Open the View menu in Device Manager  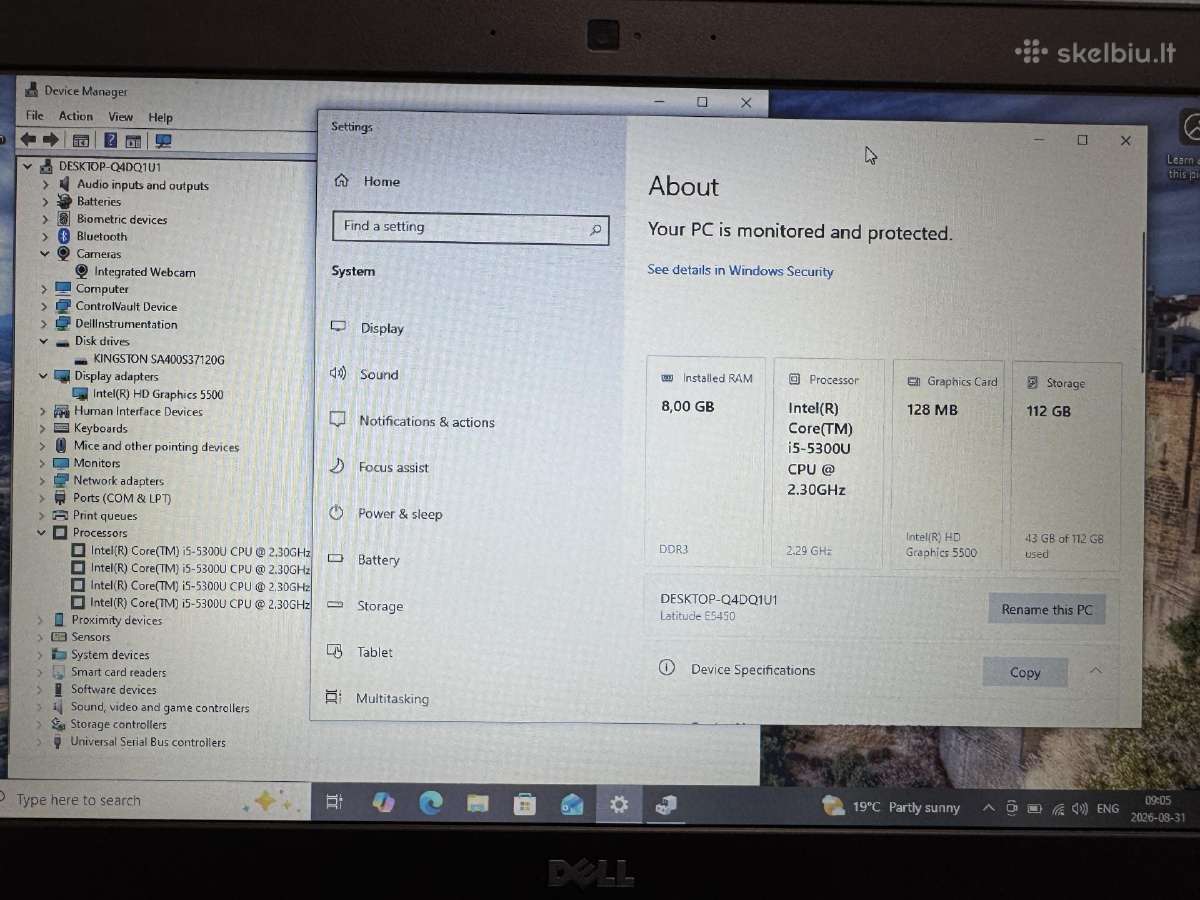[121, 117]
